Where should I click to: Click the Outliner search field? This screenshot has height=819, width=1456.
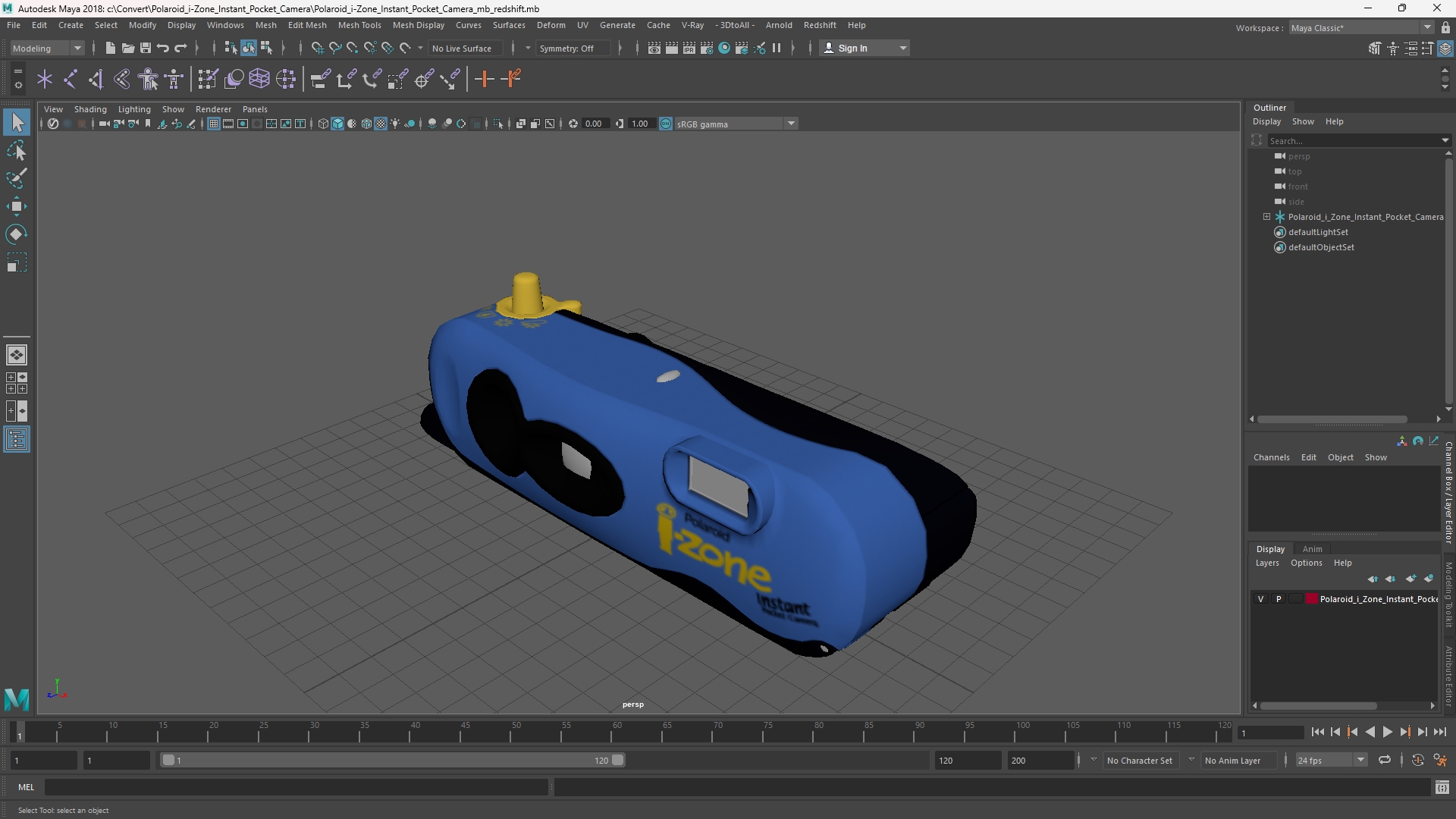click(x=1354, y=140)
